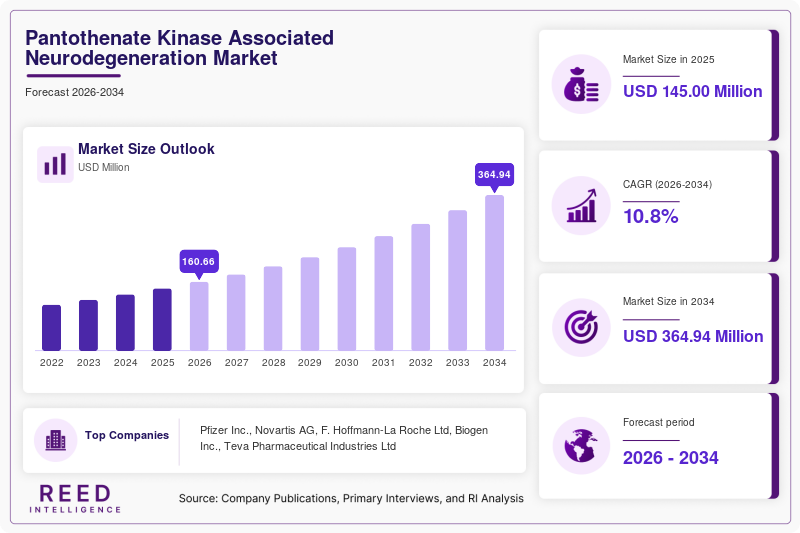Click the Source attribution line
The height and width of the screenshot is (533, 800).
pos(351,498)
